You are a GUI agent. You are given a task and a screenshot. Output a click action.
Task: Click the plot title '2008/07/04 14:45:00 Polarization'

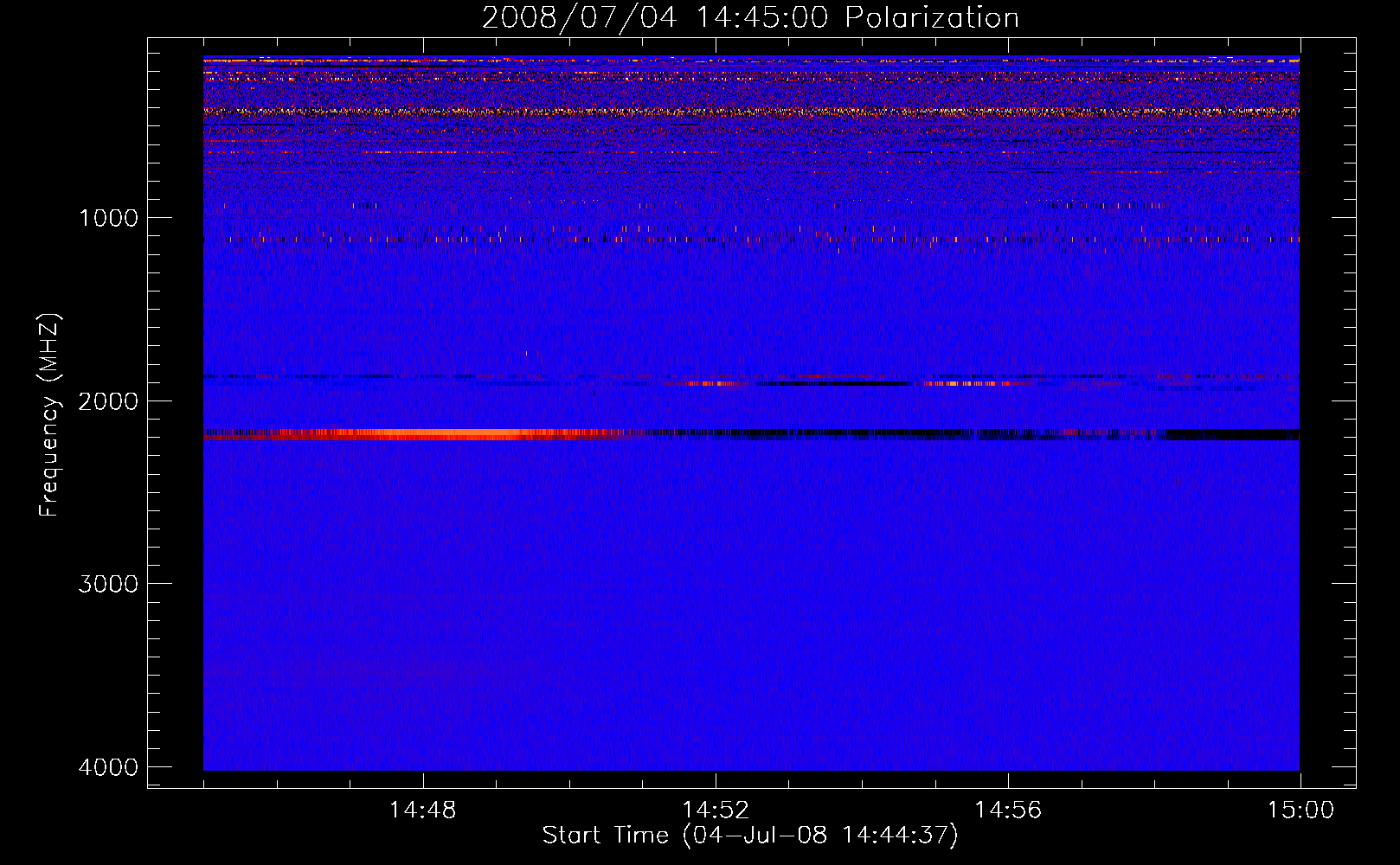point(750,17)
